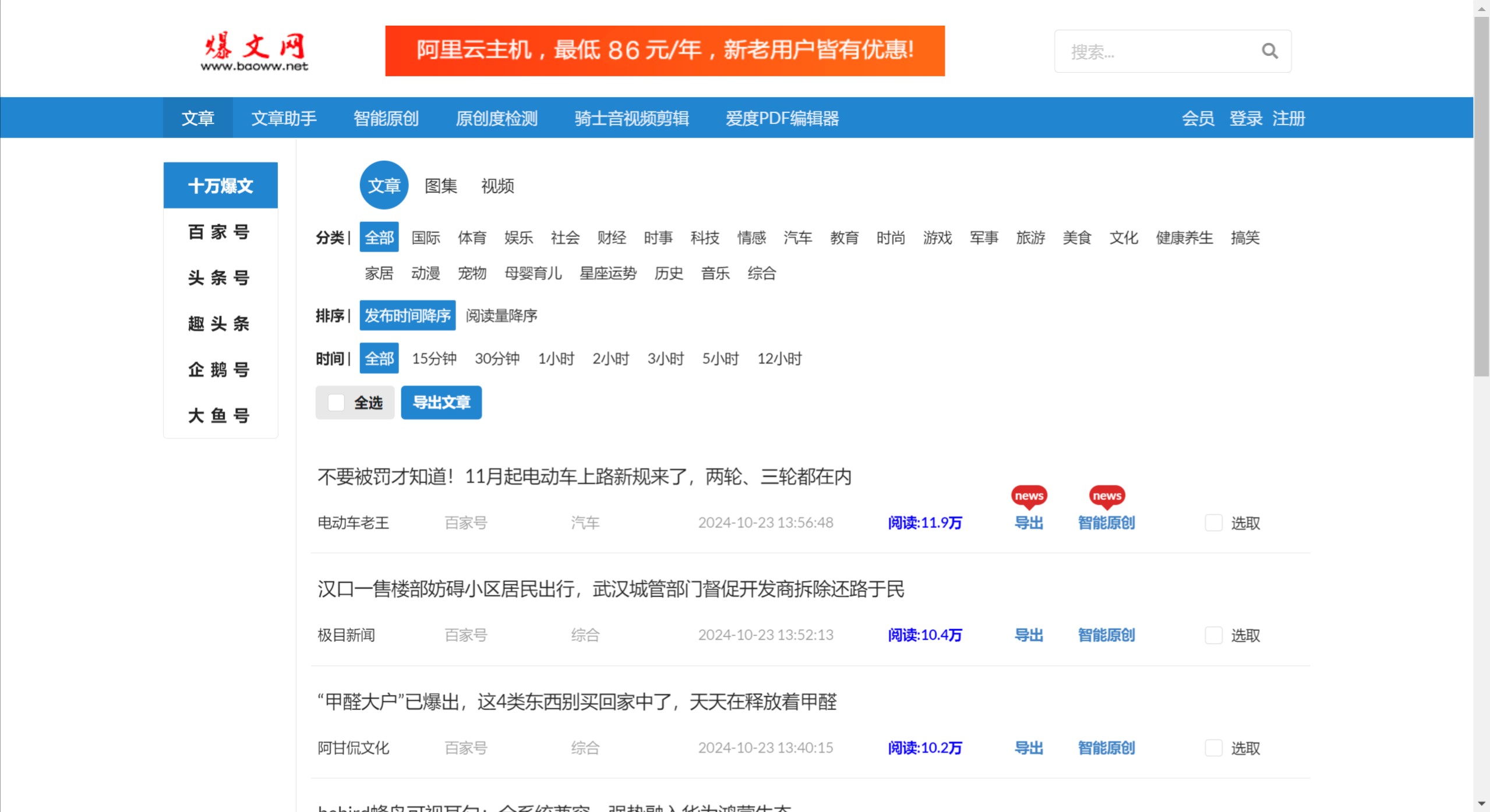Sort articles by 阅读量降序
The width and height of the screenshot is (1490, 812).
pos(502,316)
